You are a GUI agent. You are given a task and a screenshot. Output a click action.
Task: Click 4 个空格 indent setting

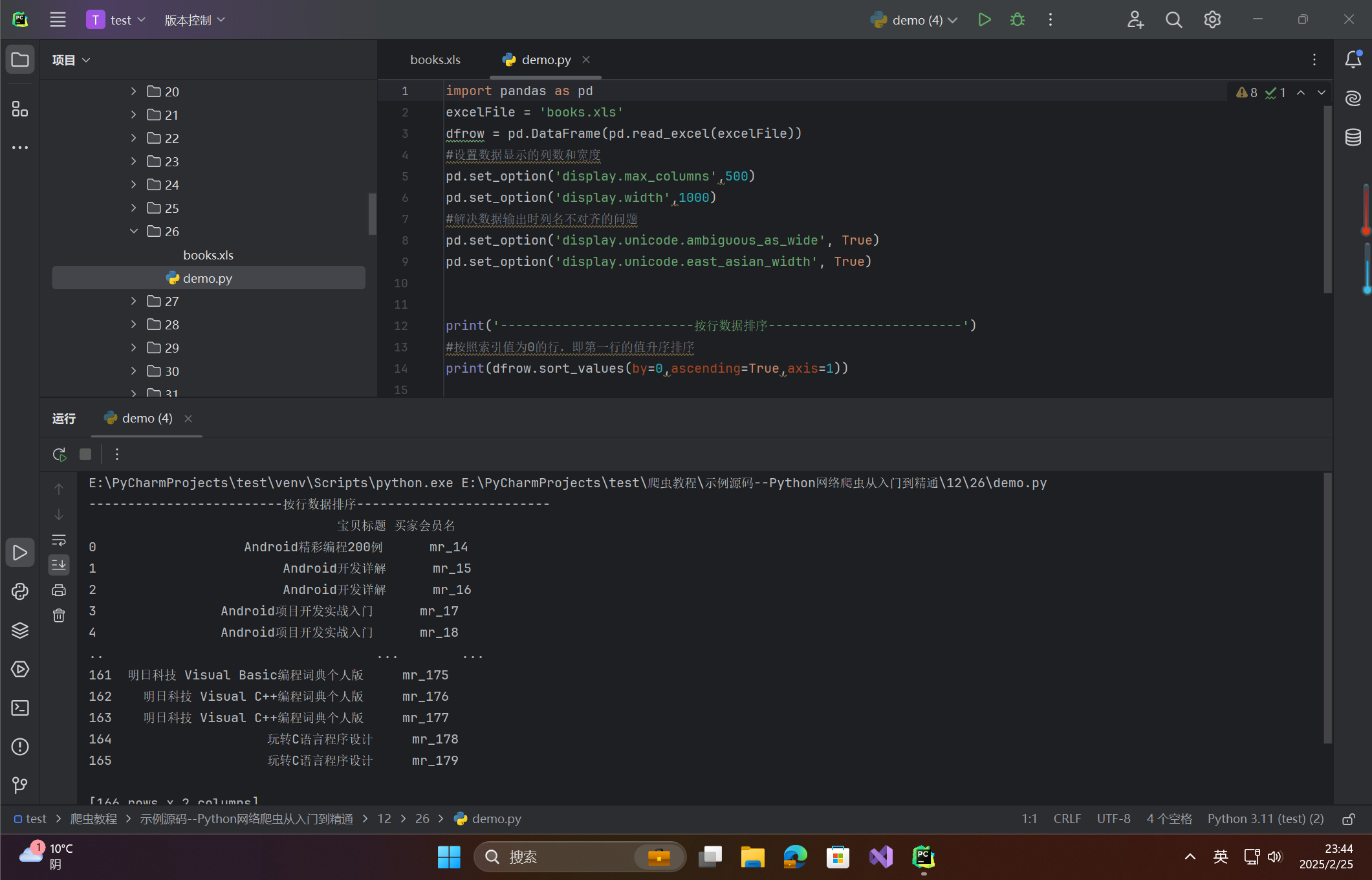pos(1170,819)
